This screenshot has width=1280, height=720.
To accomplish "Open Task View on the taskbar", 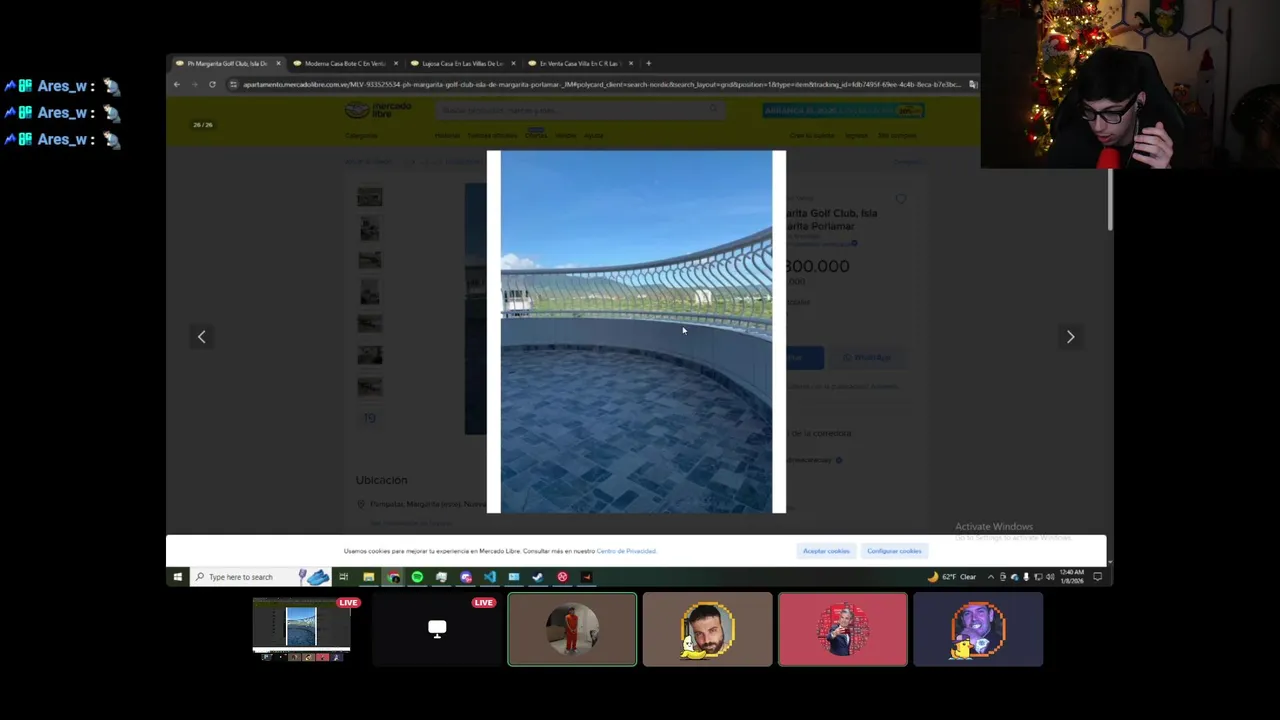I will (x=343, y=577).
